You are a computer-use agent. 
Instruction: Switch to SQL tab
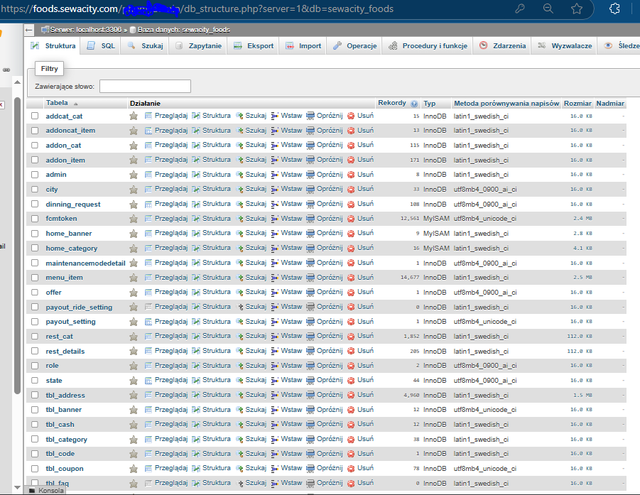(101, 46)
